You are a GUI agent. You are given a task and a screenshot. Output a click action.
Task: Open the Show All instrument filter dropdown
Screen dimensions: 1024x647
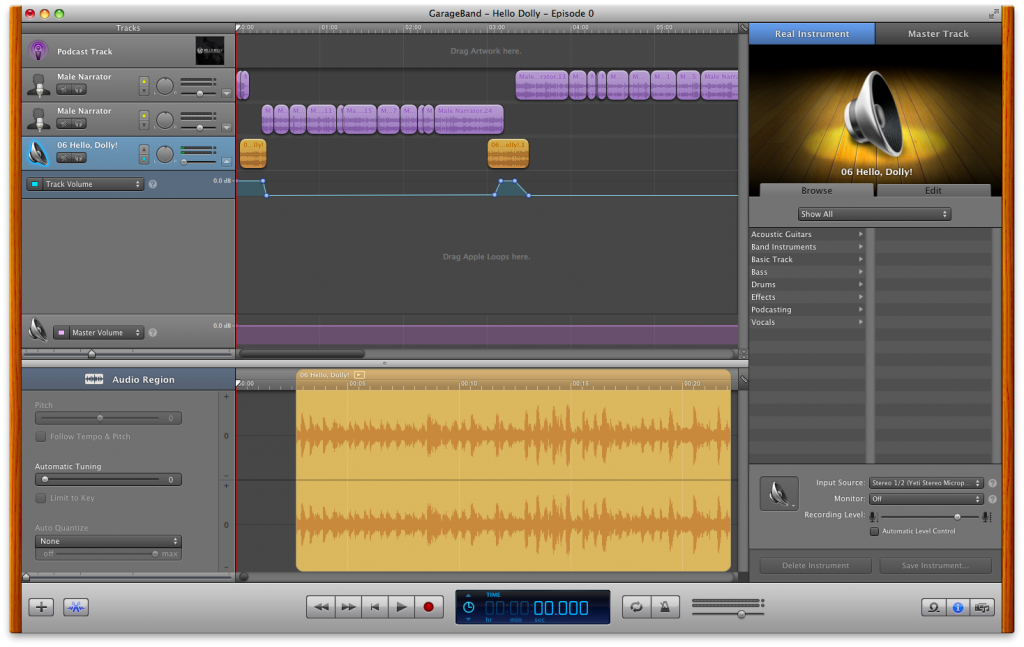pyautogui.click(x=874, y=214)
